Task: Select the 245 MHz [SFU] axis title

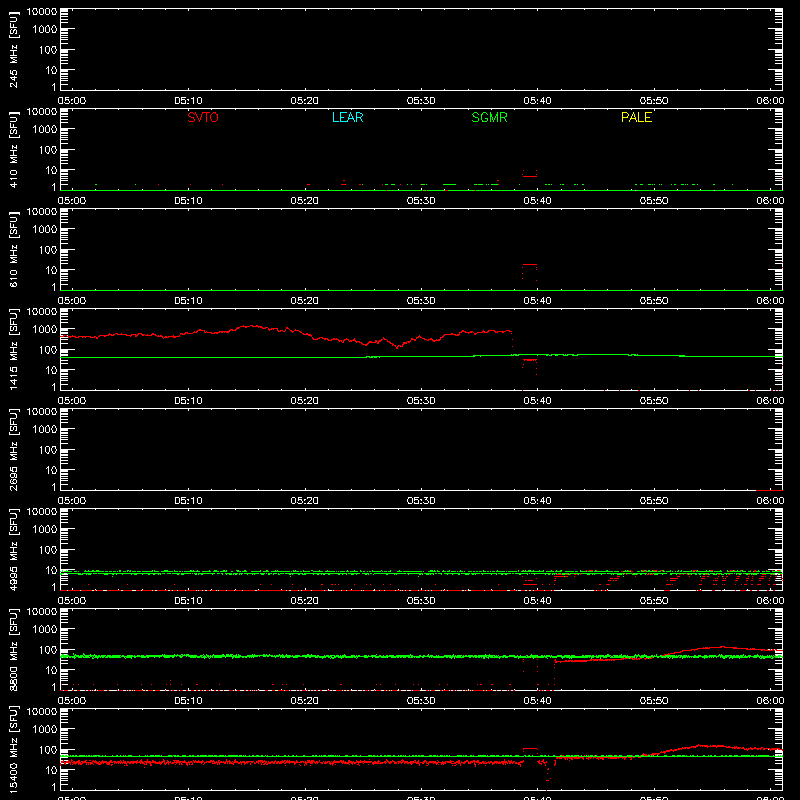Action: tap(13, 49)
